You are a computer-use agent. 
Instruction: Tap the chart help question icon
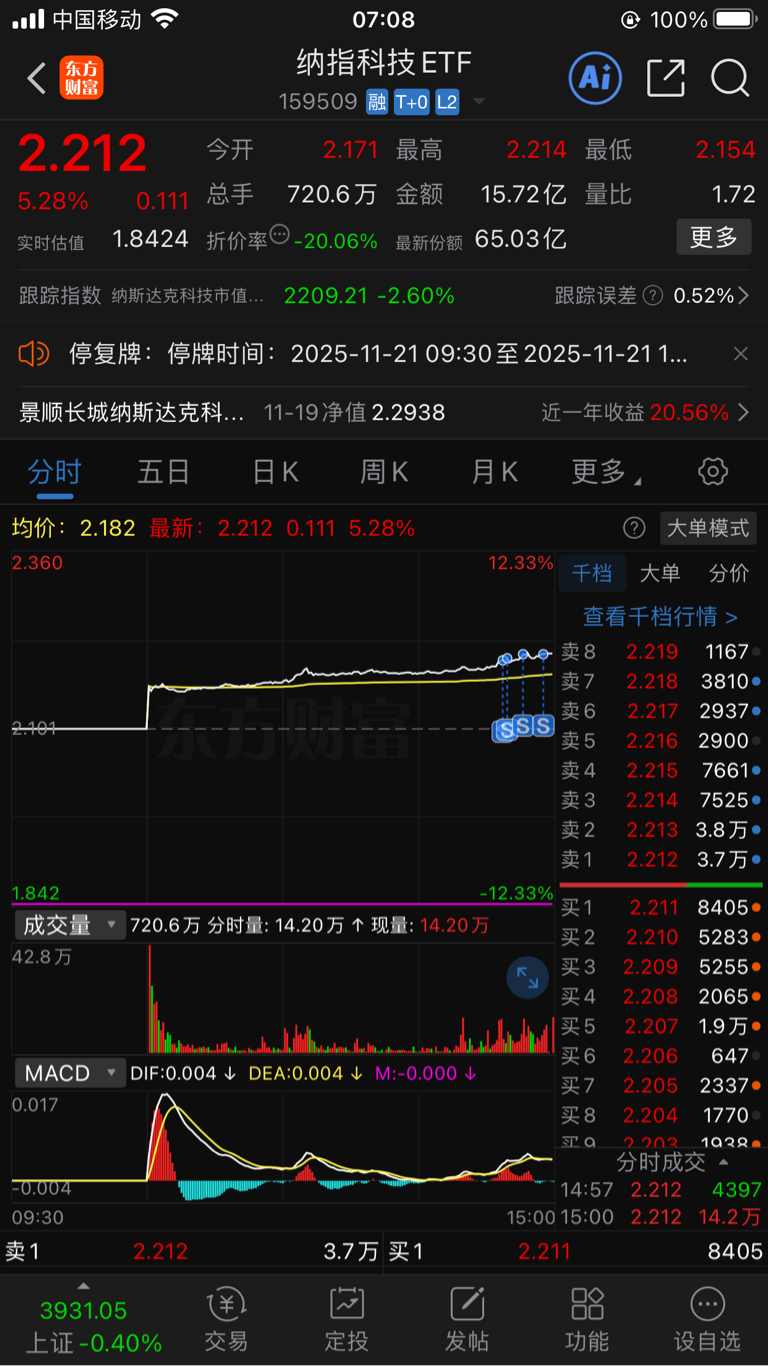[634, 528]
